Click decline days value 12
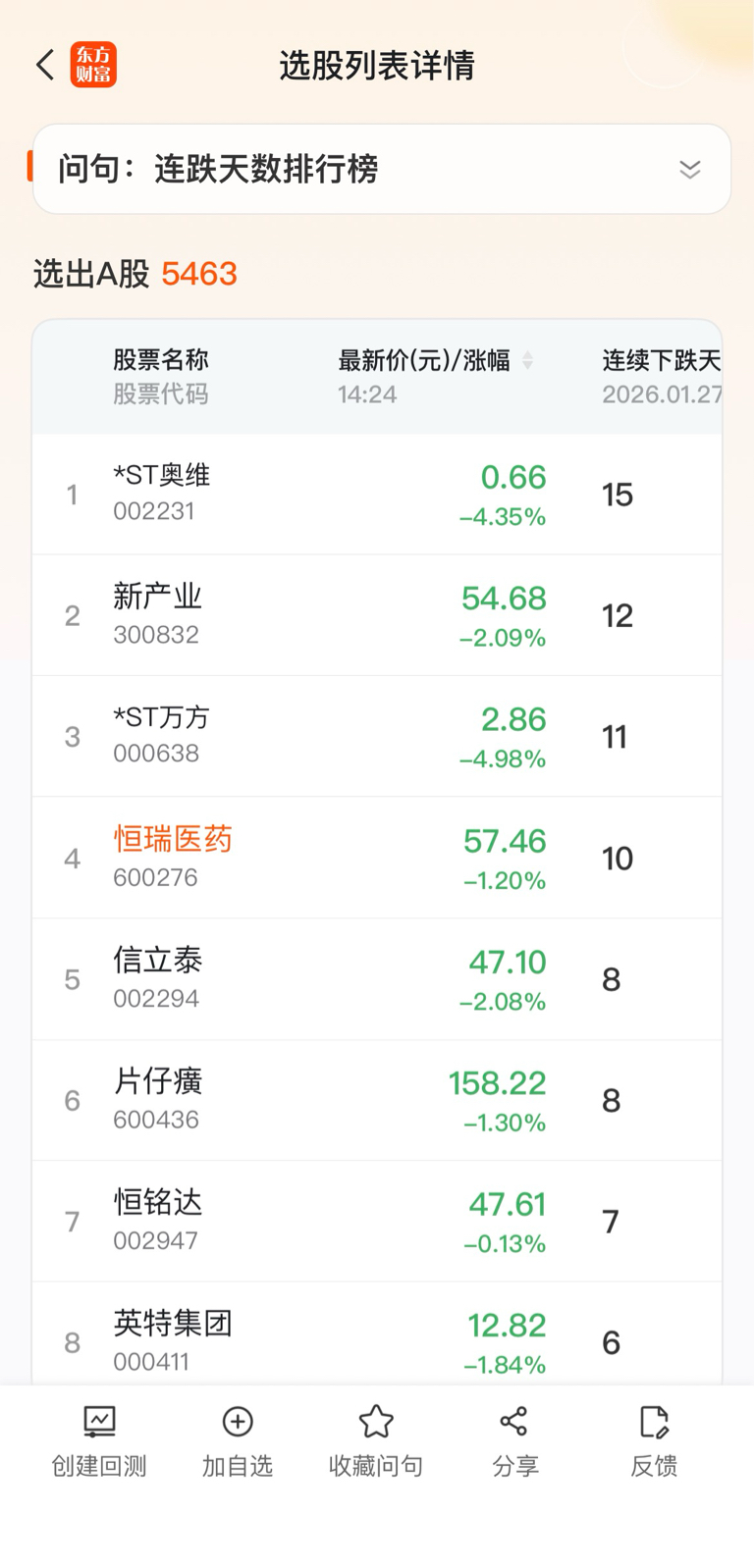Viewport: 754px width, 1568px height. (618, 616)
